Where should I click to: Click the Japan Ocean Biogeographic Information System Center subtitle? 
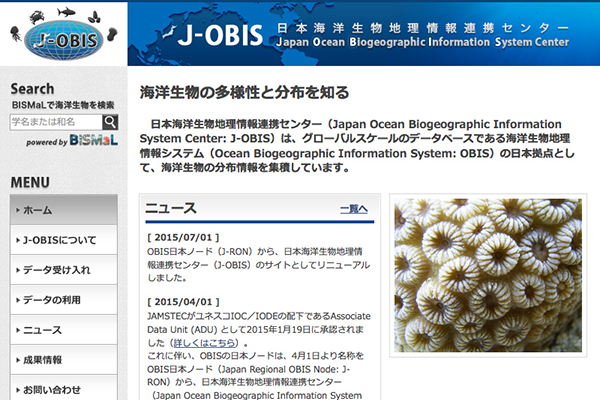422,42
